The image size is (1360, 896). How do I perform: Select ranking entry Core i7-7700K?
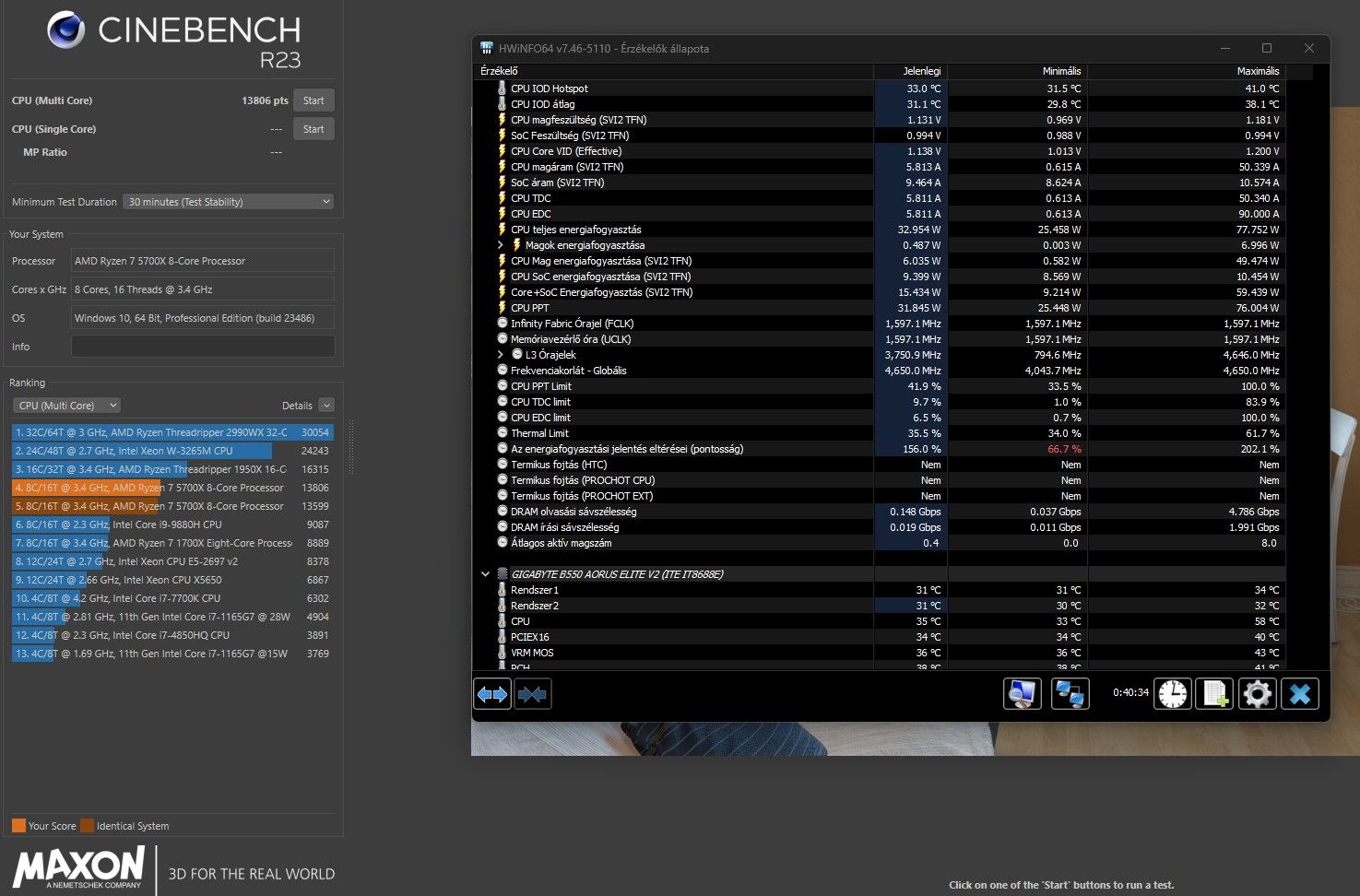click(172, 598)
